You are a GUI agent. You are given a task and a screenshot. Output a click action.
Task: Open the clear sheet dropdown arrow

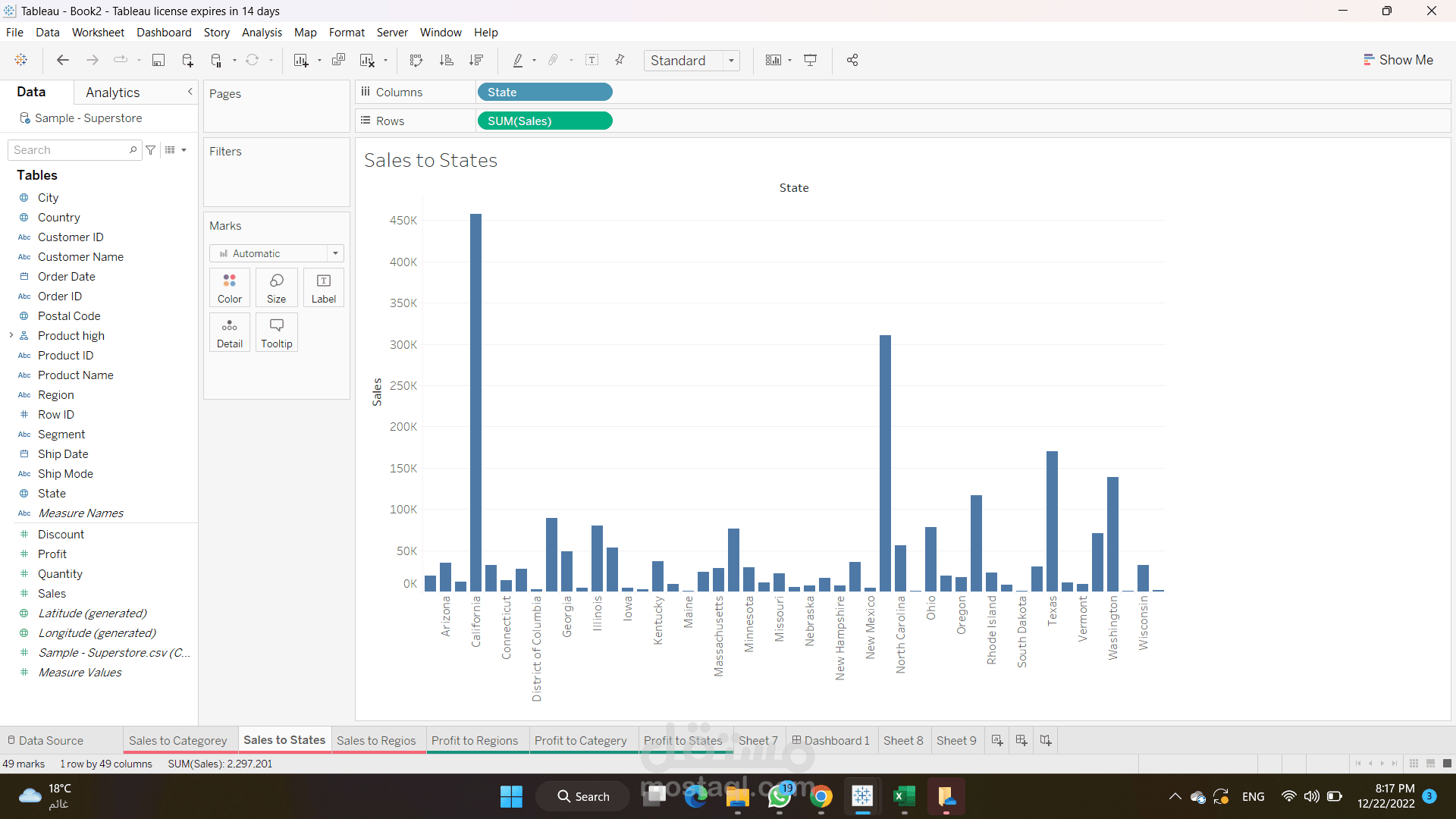click(386, 61)
